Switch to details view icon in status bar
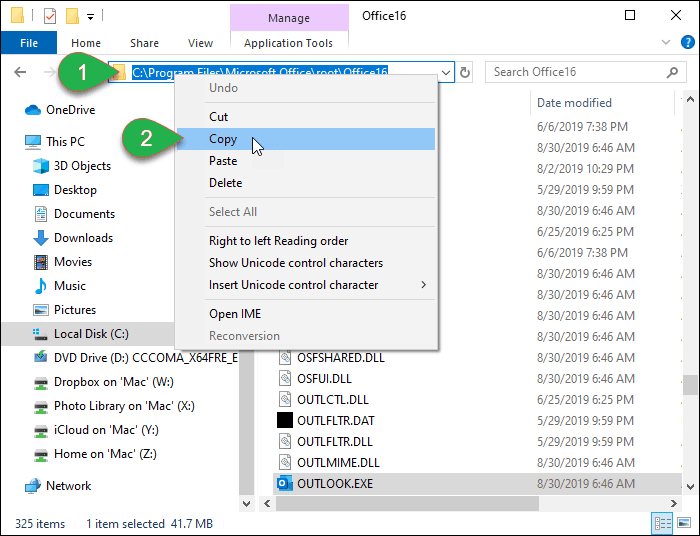The width and height of the screenshot is (700, 536). point(662,523)
